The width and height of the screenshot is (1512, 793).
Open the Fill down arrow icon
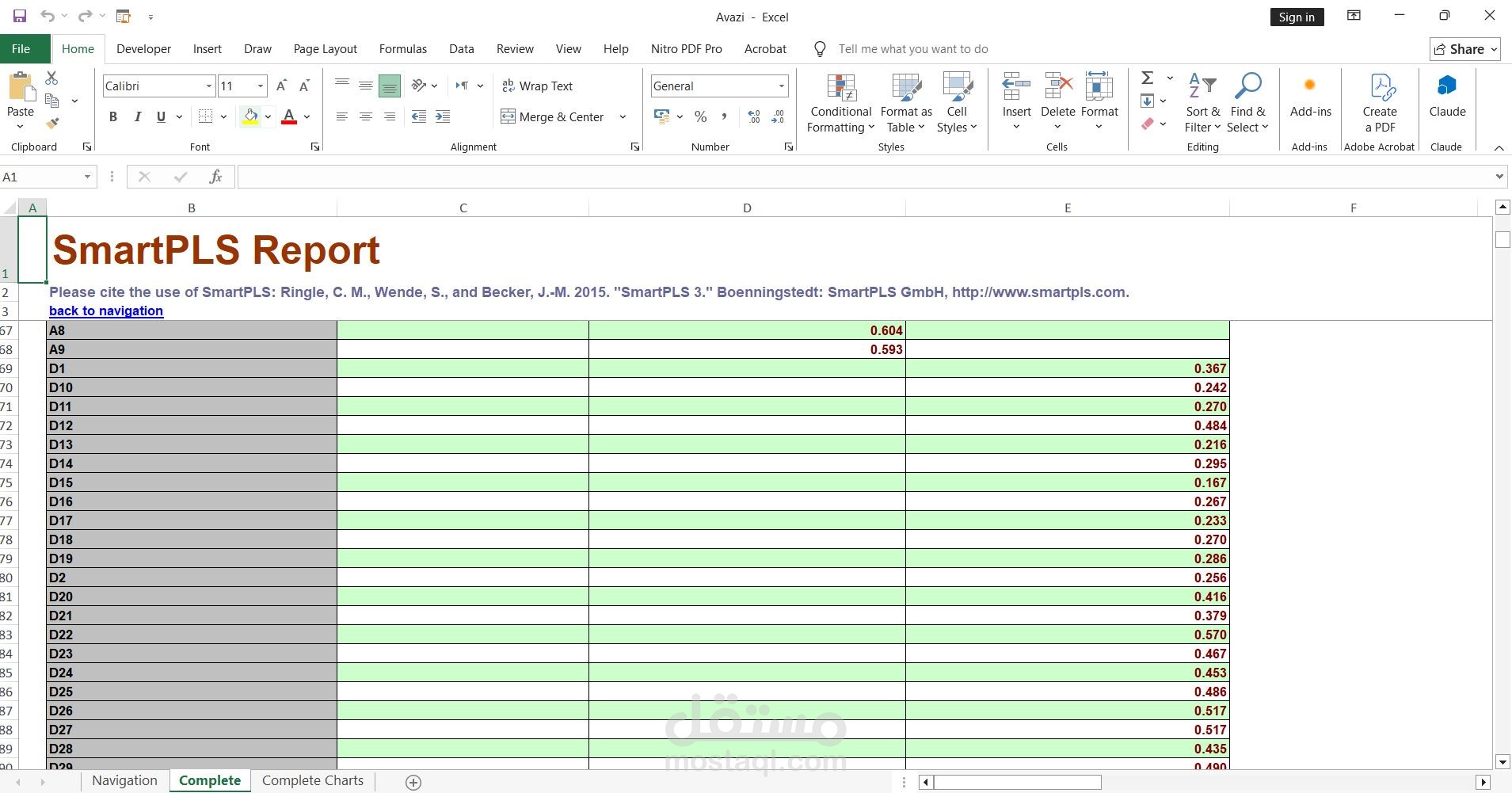coord(1147,101)
